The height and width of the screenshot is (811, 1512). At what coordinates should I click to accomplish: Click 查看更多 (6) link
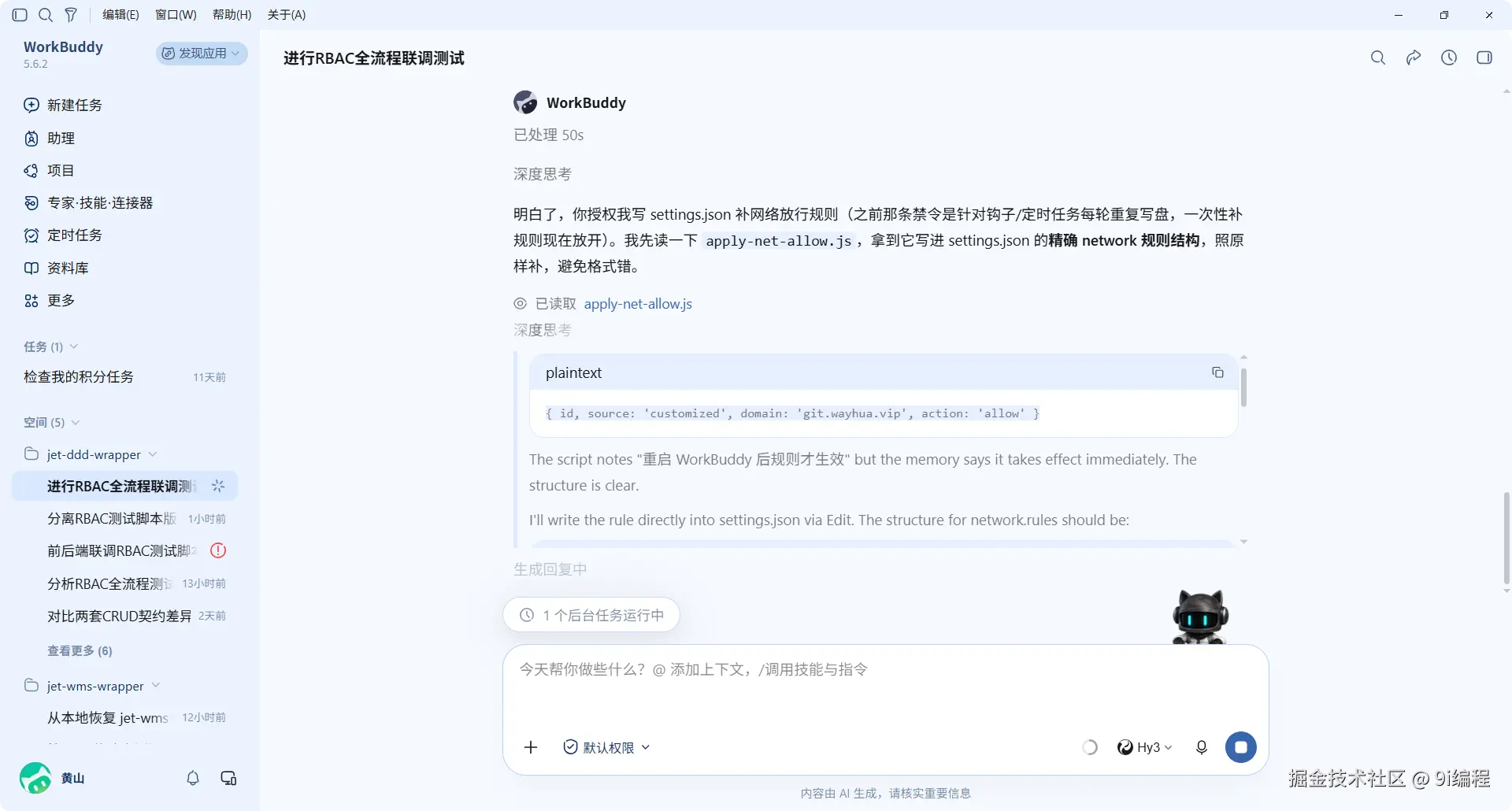coord(80,651)
